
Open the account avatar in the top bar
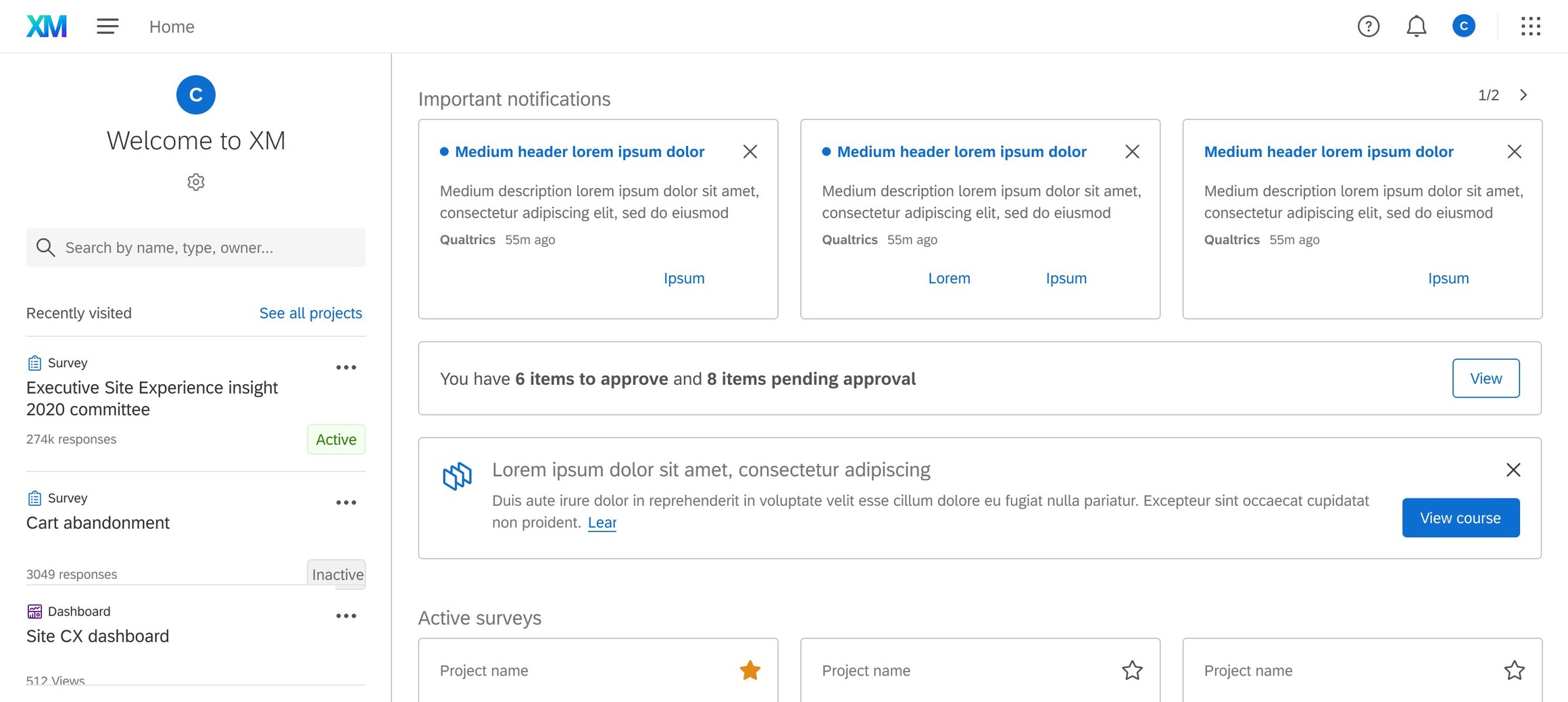click(x=1464, y=26)
